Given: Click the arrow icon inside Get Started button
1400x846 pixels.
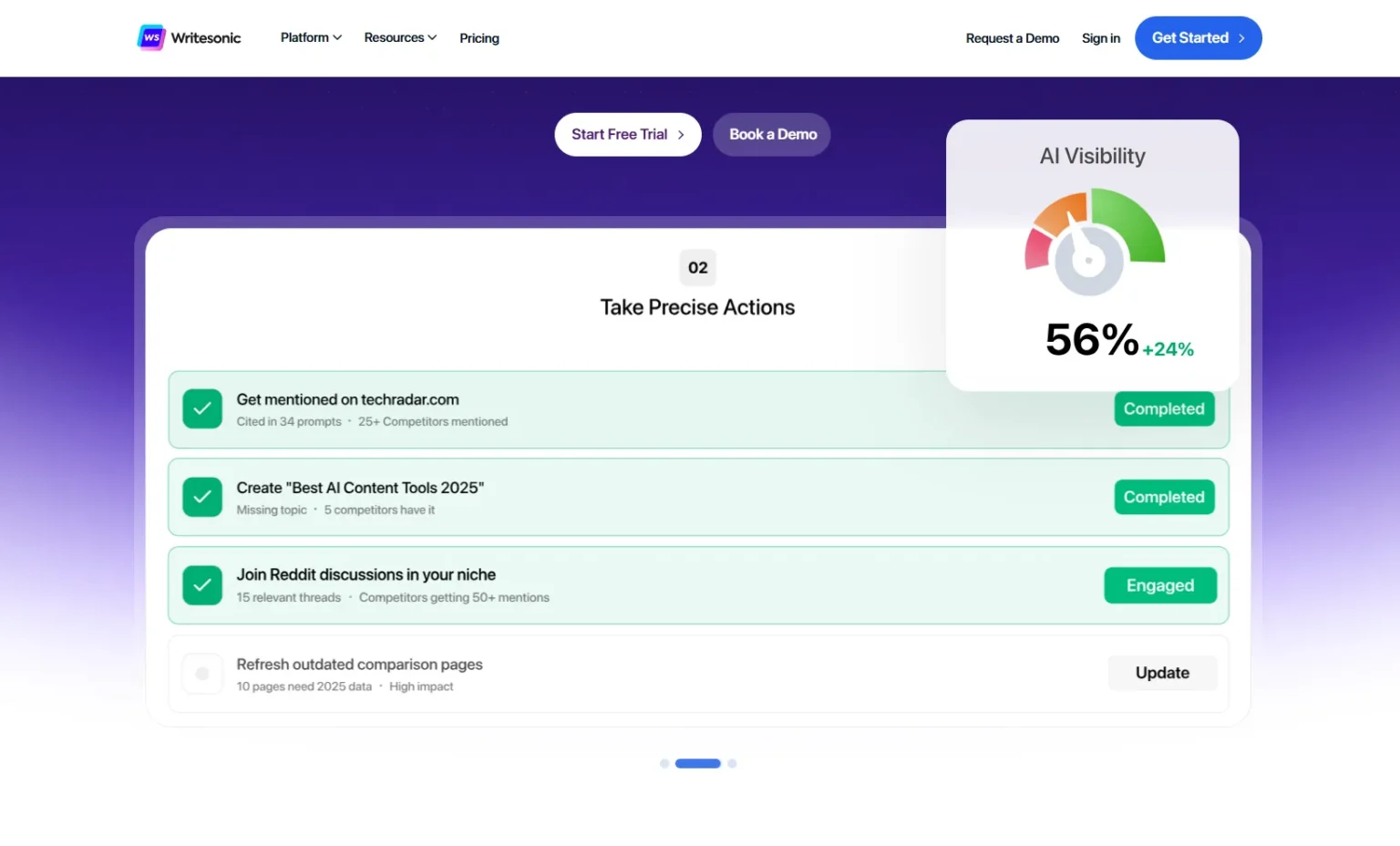Looking at the screenshot, I should pyautogui.click(x=1240, y=37).
